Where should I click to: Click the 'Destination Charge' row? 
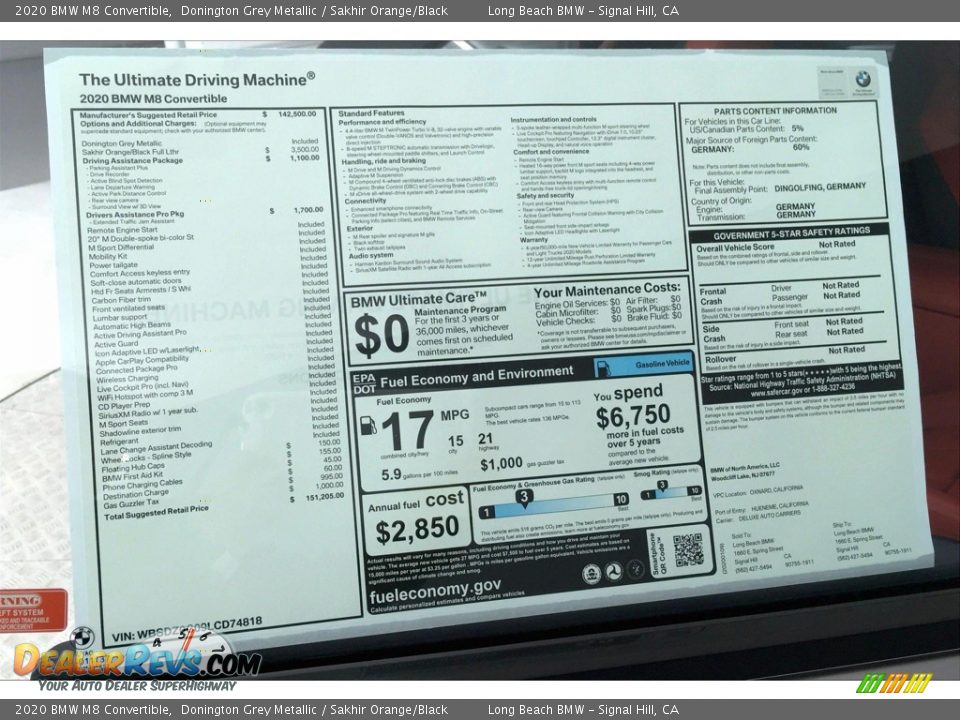(135, 494)
